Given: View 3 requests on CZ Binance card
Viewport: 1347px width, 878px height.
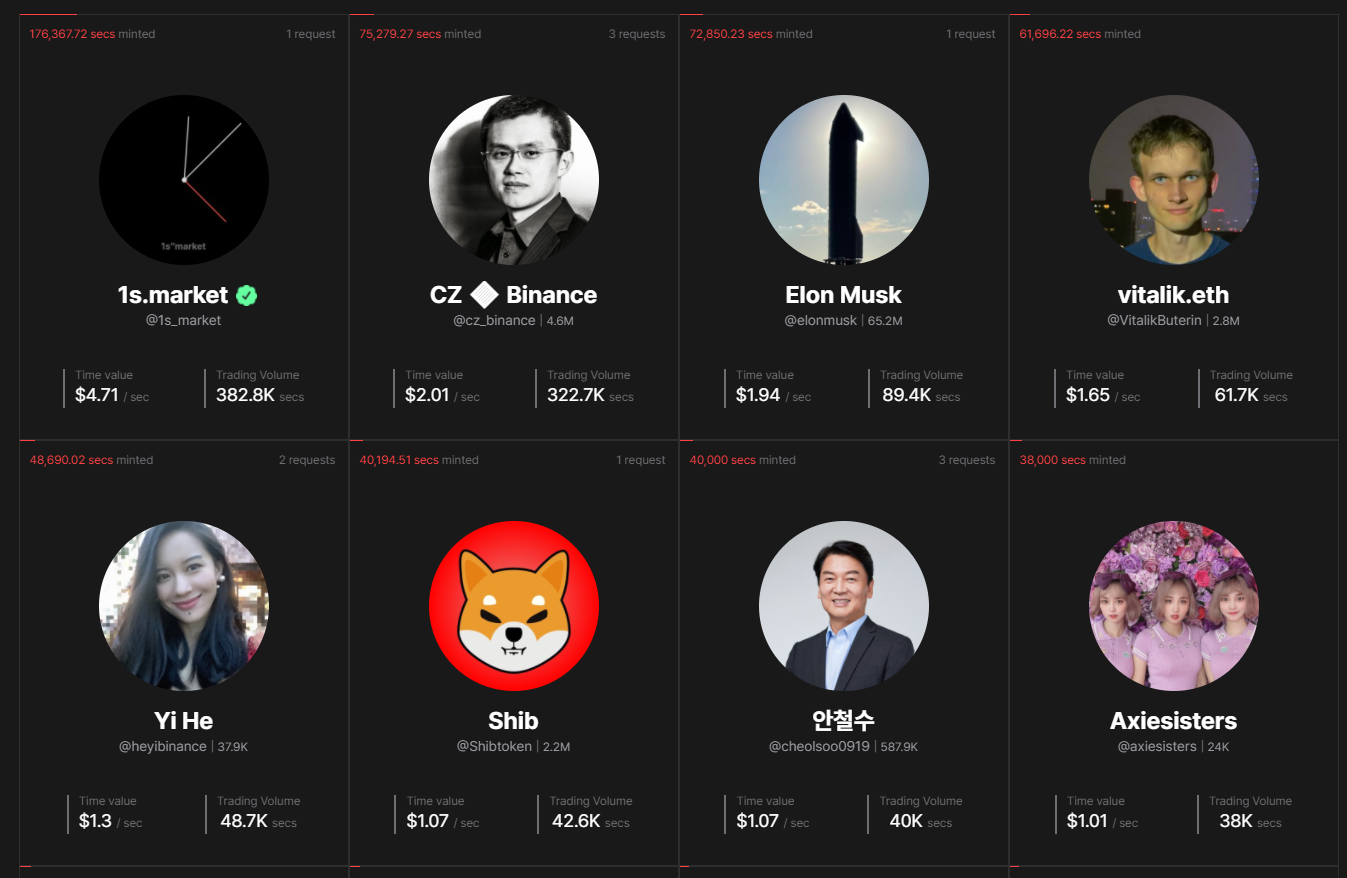Looking at the screenshot, I should pyautogui.click(x=637, y=34).
